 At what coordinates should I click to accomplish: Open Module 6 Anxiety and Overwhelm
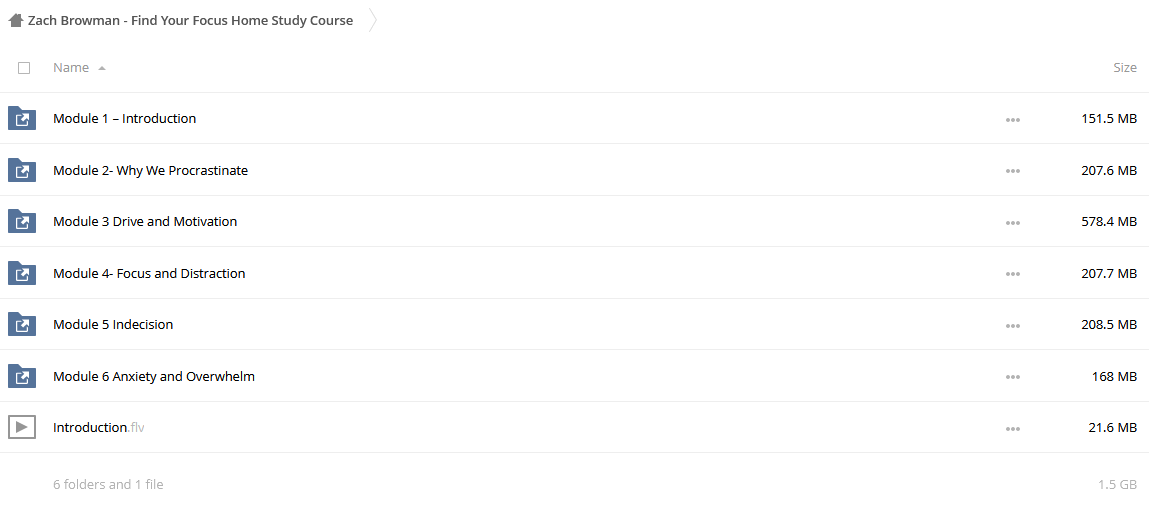(154, 376)
